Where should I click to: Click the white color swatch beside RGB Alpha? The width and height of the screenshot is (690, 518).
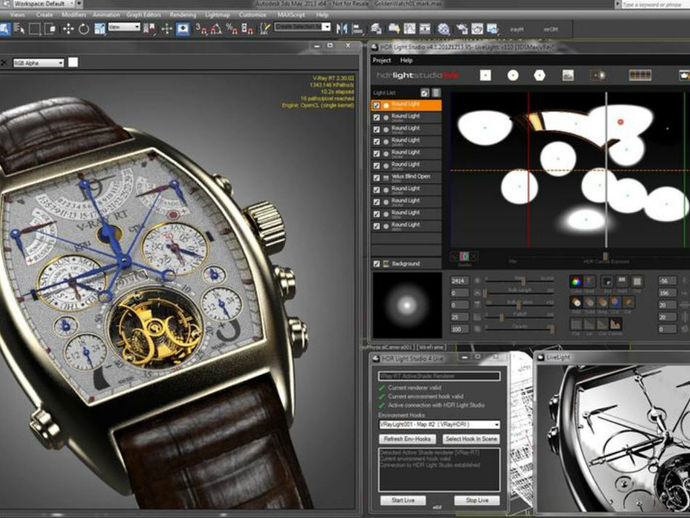(73, 62)
